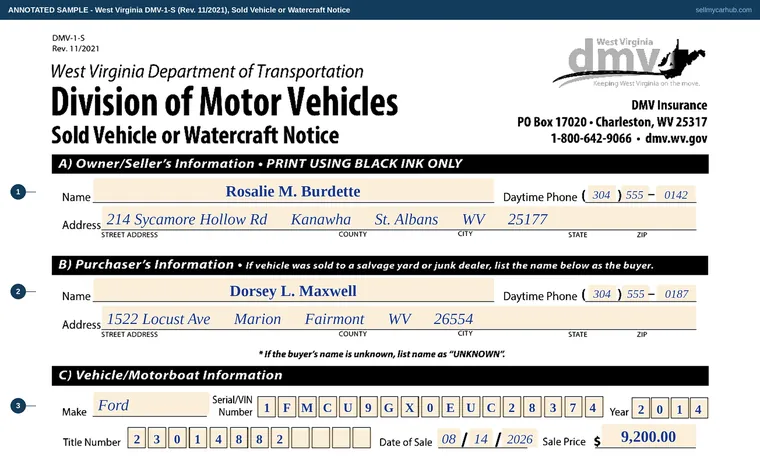Image resolution: width=760 pixels, height=456 pixels.
Task: Click the seller Name field with Rosalie M. Burdette
Action: (x=293, y=190)
